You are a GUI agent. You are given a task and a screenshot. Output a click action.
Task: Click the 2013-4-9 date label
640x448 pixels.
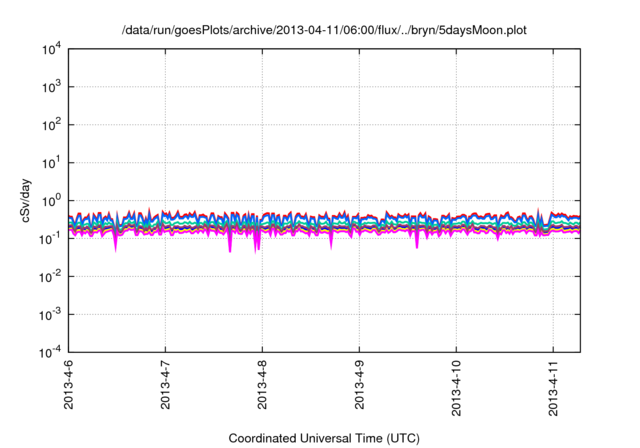[359, 384]
